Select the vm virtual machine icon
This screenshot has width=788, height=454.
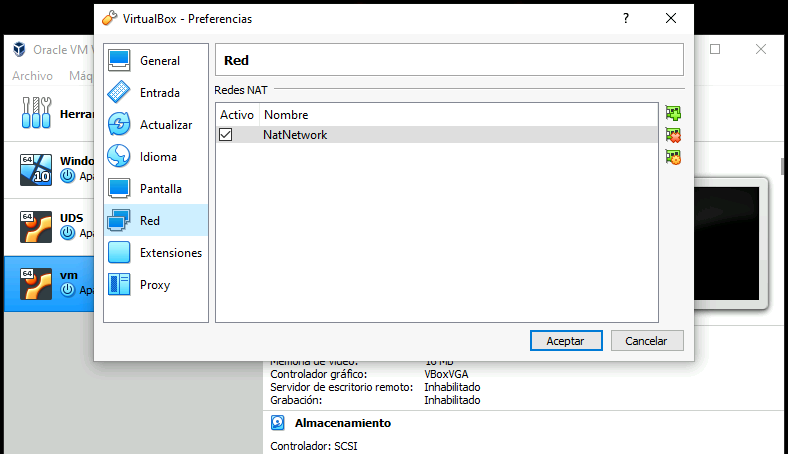click(36, 284)
